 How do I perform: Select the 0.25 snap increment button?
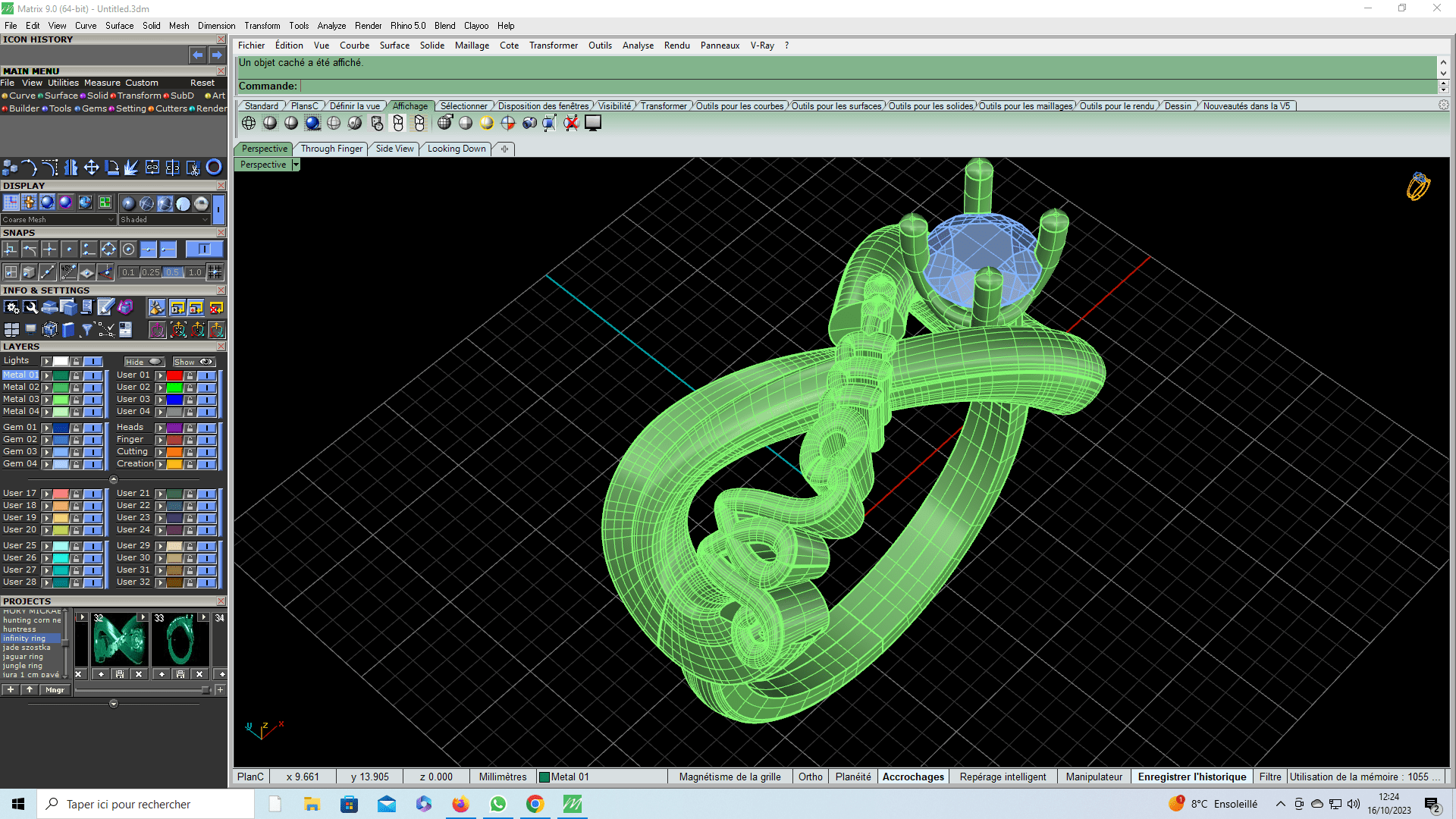pyautogui.click(x=151, y=272)
